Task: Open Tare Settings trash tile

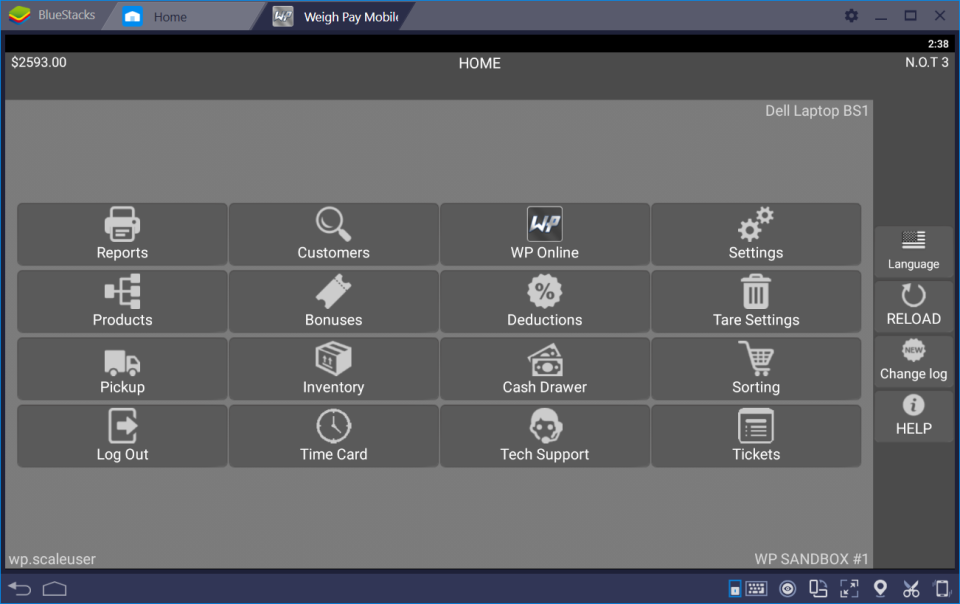Action: [756, 301]
